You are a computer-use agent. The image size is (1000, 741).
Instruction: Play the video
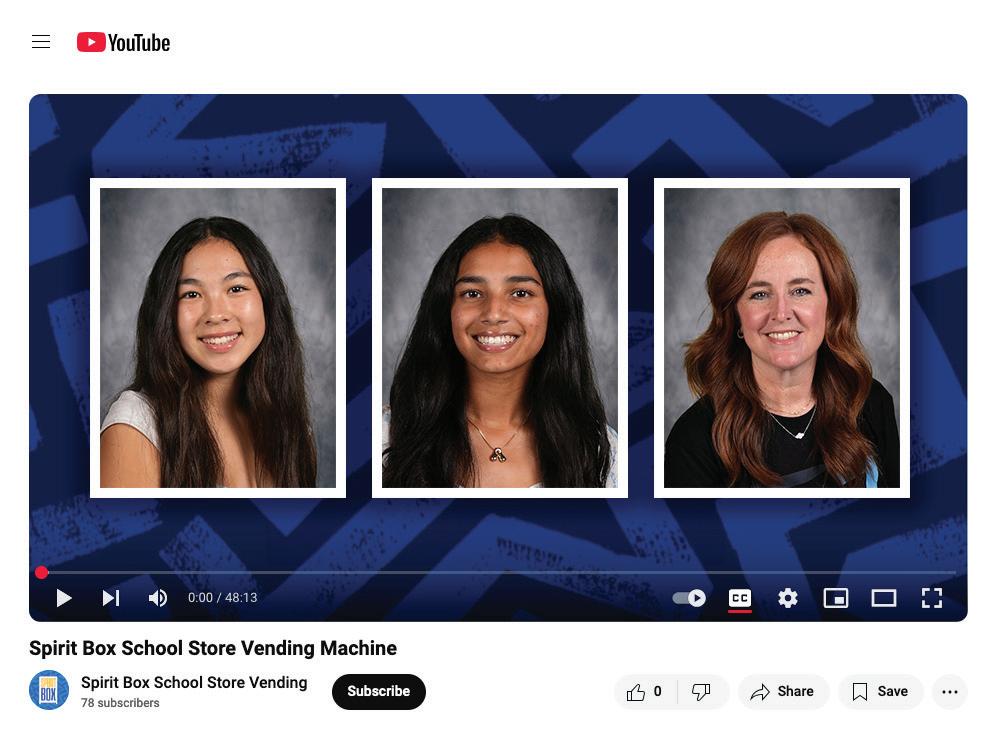pyautogui.click(x=63, y=598)
